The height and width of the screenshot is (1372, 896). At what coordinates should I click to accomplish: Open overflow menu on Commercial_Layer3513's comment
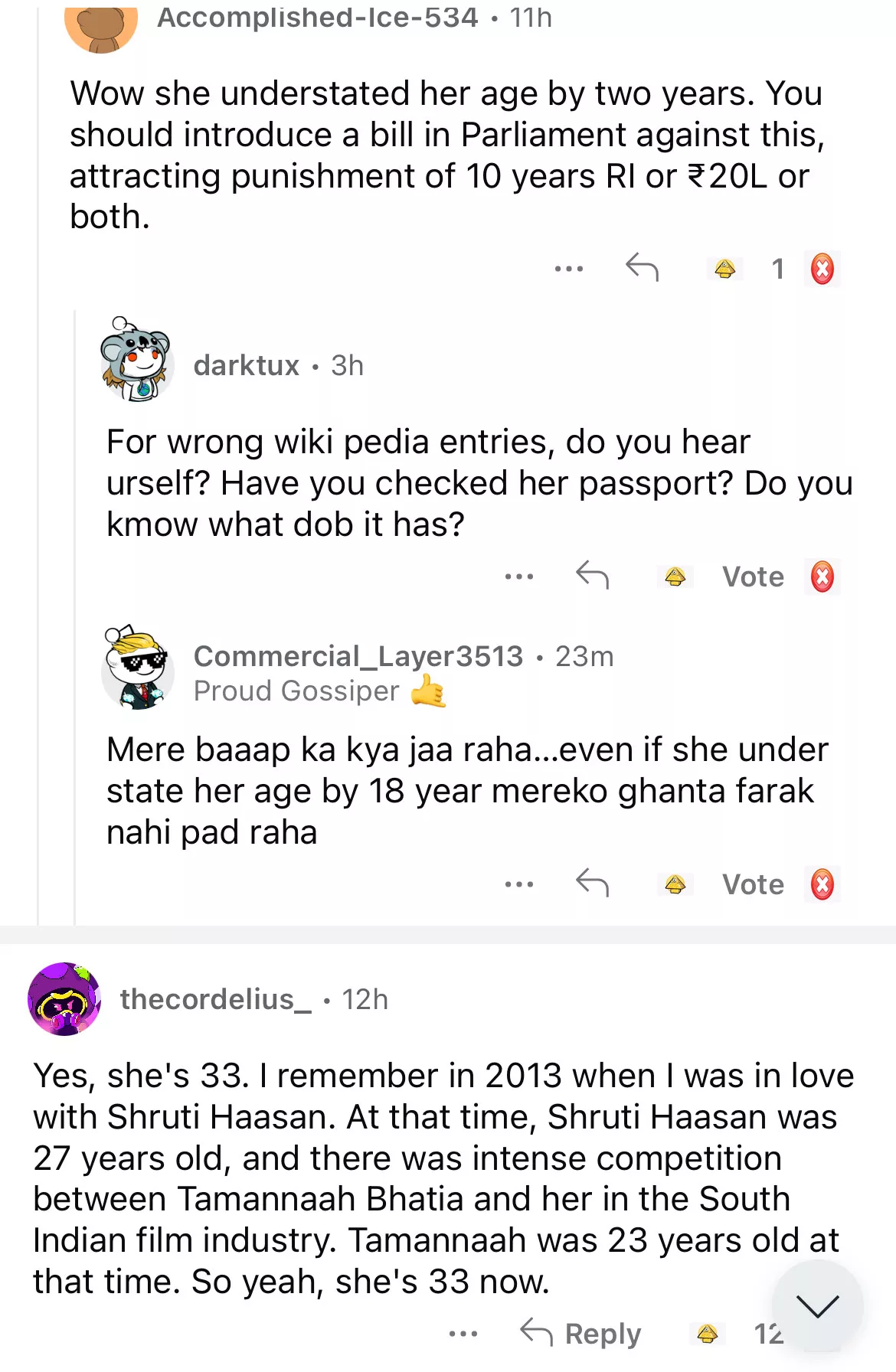coord(519,884)
